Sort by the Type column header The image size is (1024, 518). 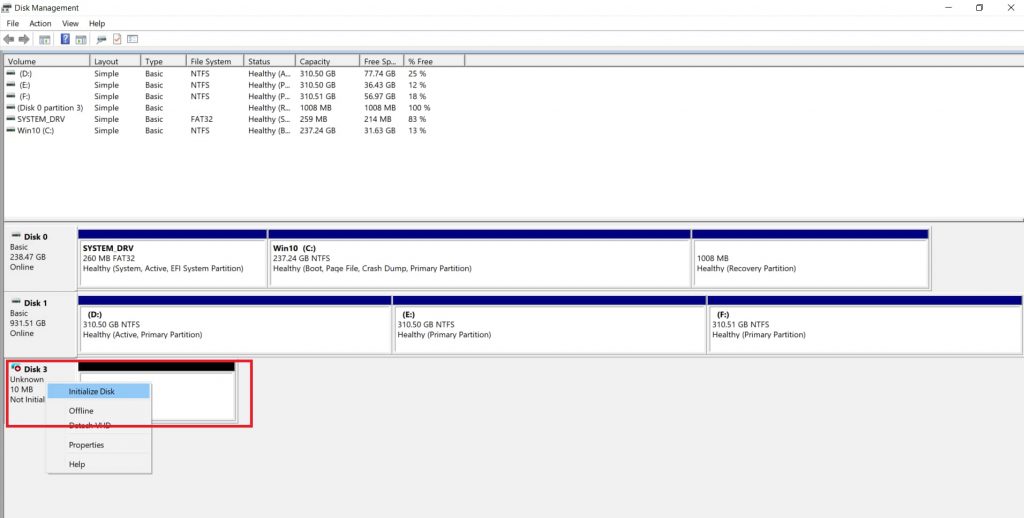click(x=163, y=61)
